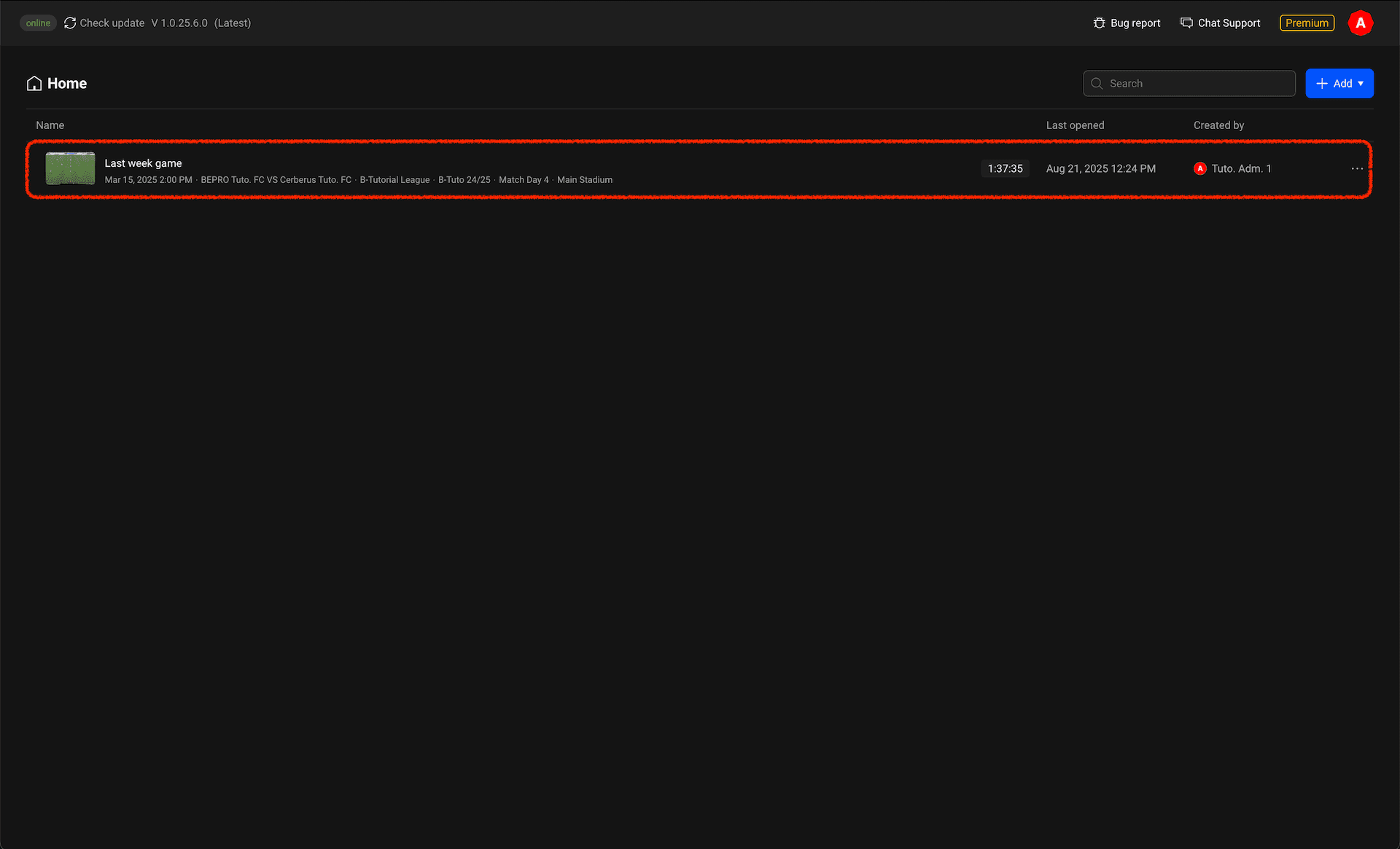Open the Last week game thumbnail
Screen dimensions: 1400x849
click(x=70, y=168)
